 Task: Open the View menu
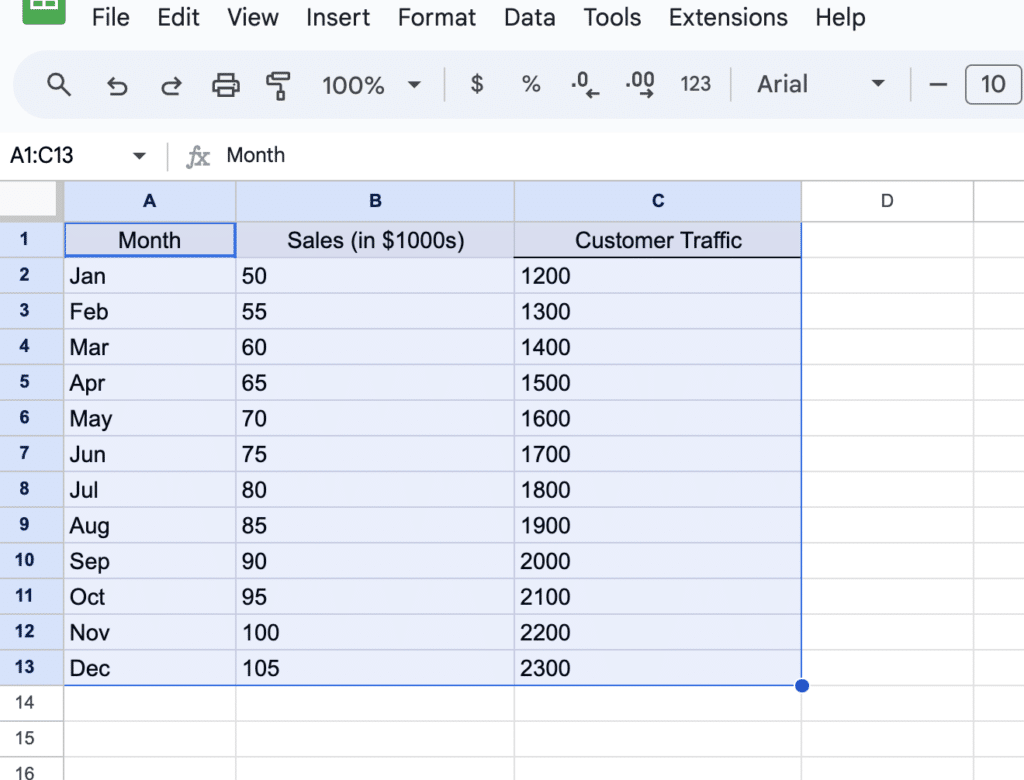point(253,17)
